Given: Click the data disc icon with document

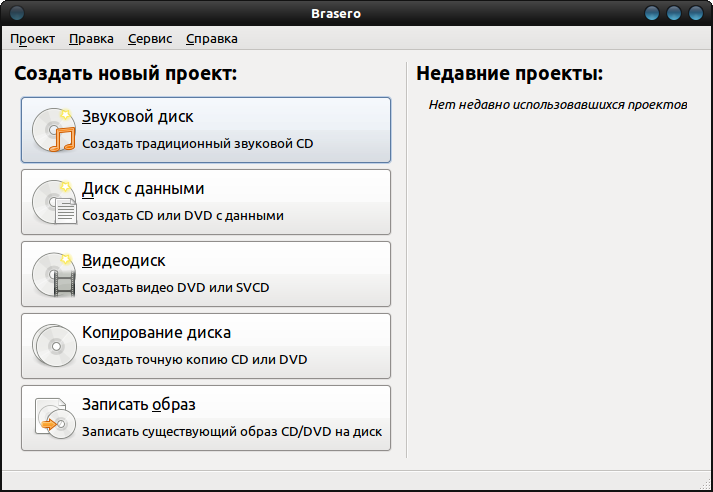Looking at the screenshot, I should click(54, 202).
